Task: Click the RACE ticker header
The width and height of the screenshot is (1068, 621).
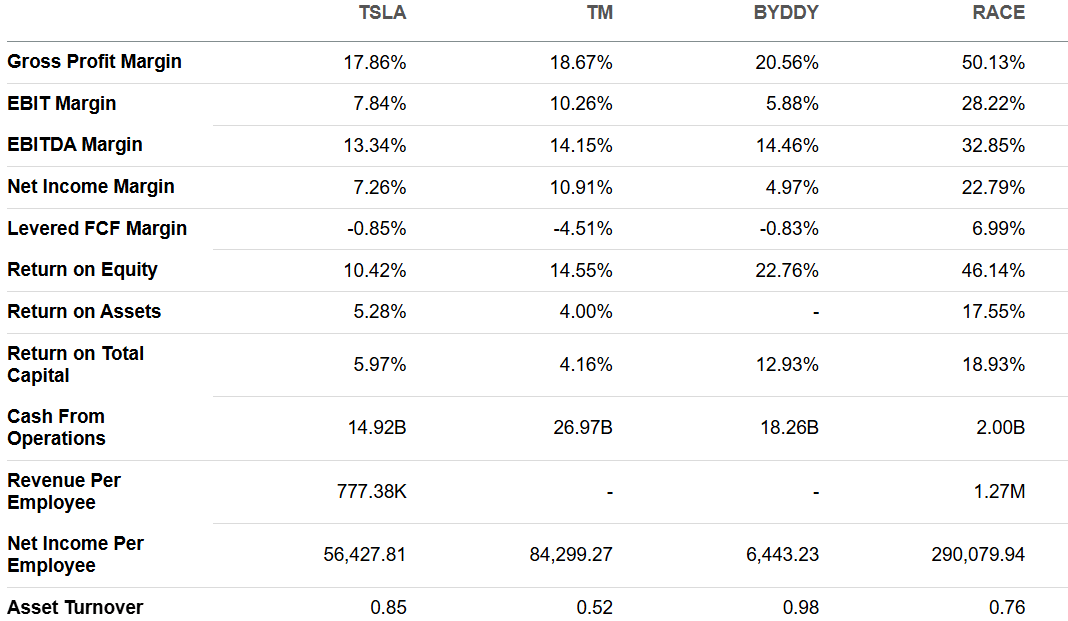Action: pyautogui.click(x=998, y=13)
